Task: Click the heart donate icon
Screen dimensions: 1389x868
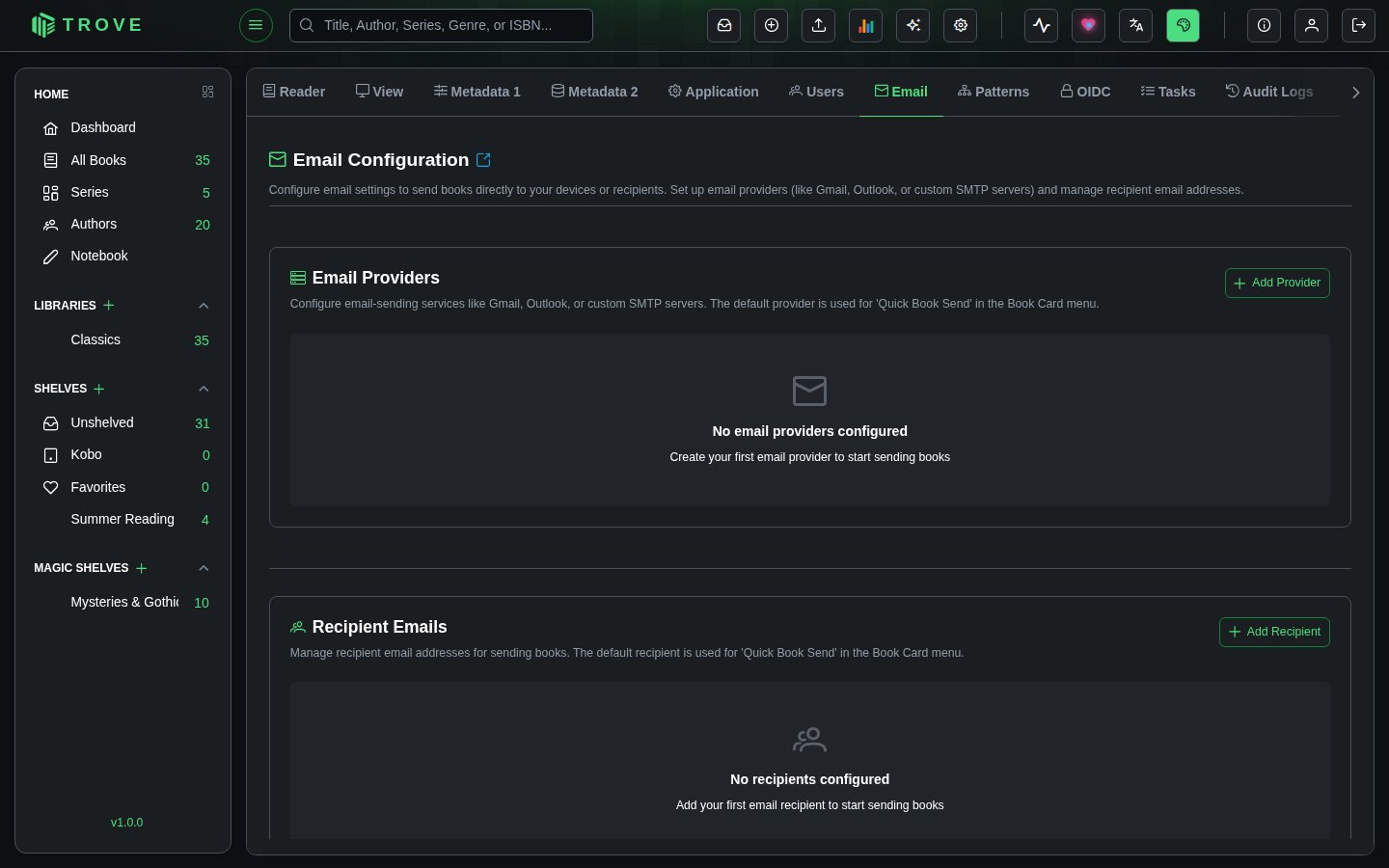Action: pos(1089,25)
